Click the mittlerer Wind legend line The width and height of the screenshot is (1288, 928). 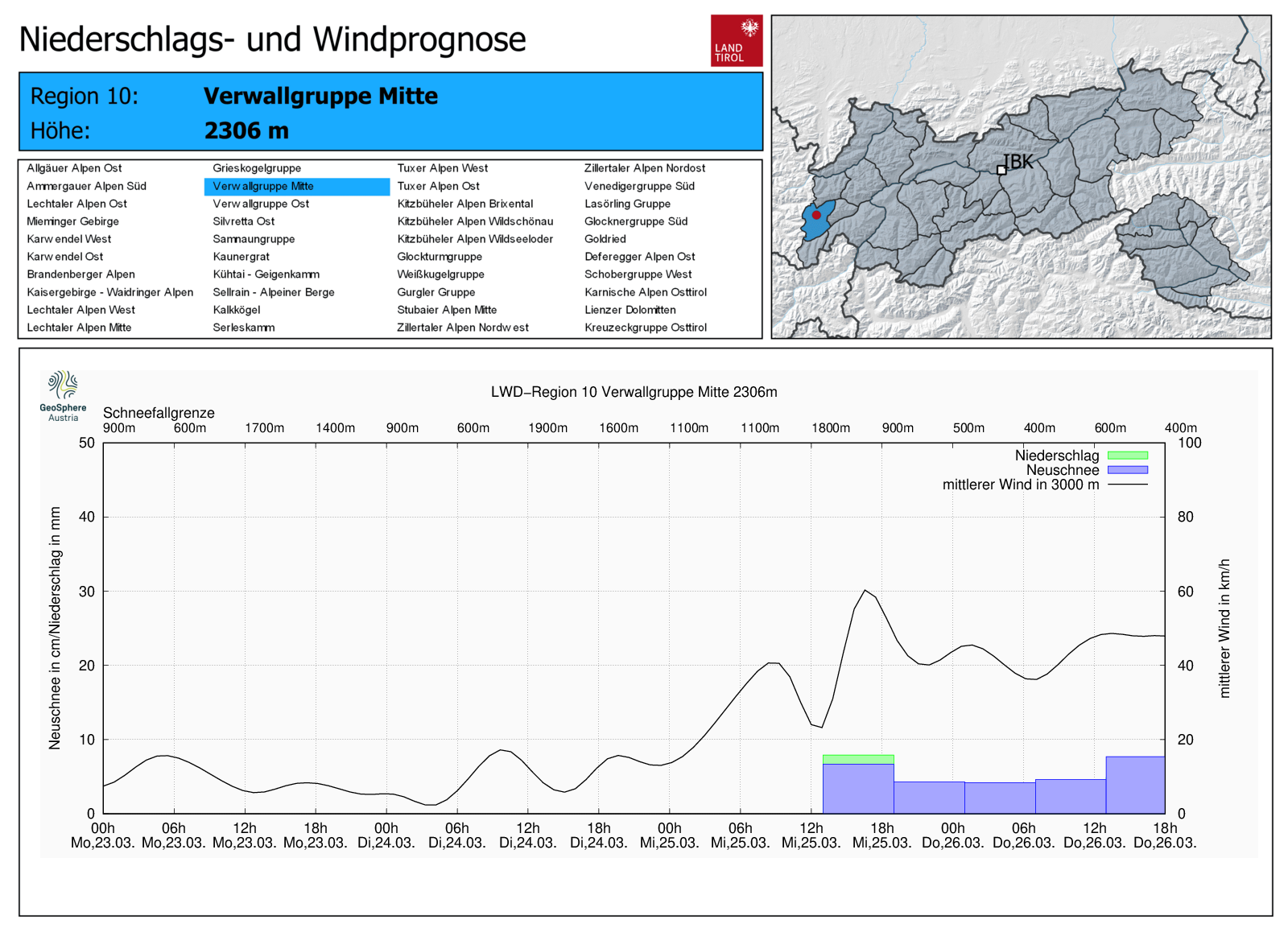(1127, 485)
